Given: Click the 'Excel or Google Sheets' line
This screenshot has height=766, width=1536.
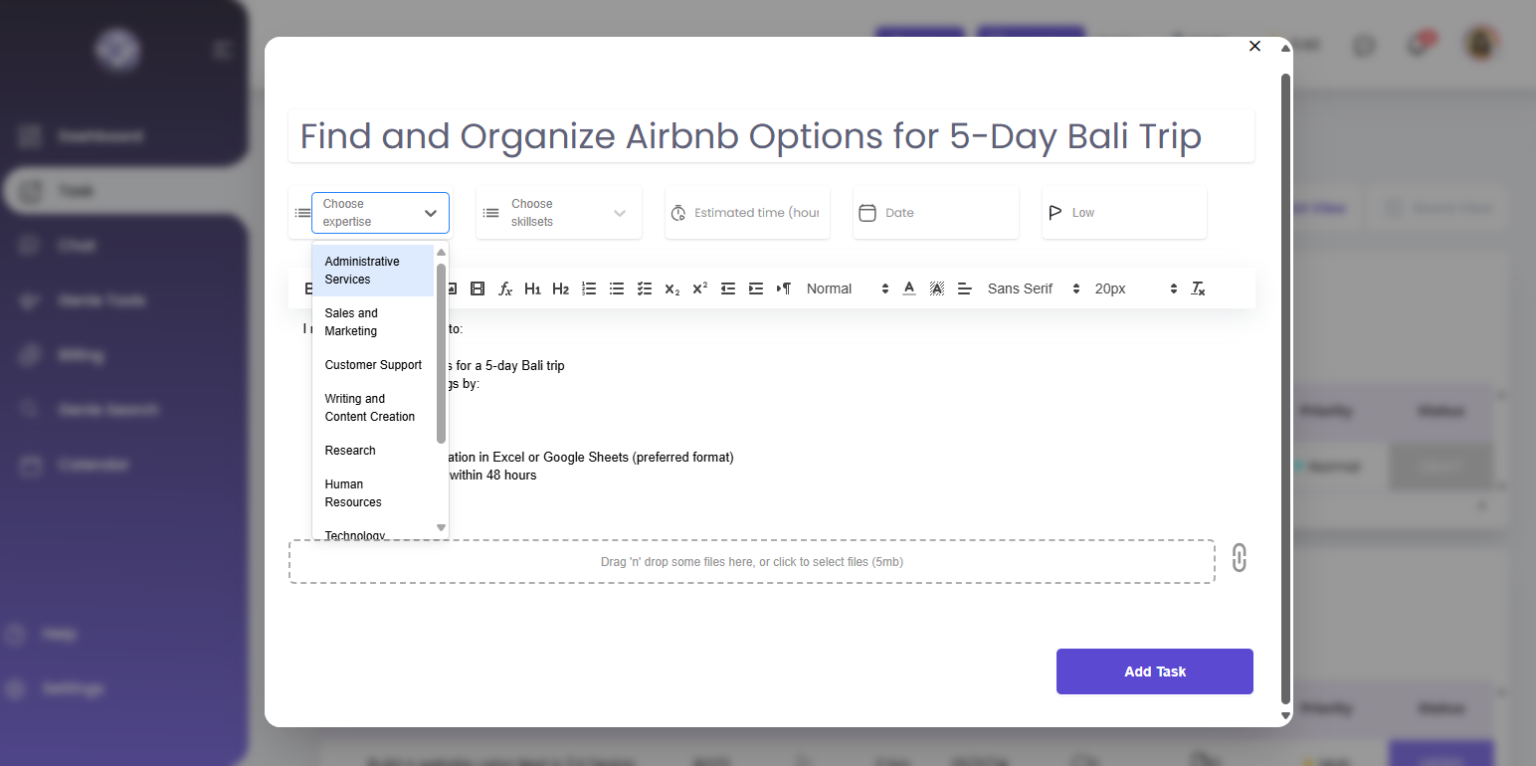Looking at the screenshot, I should 590,457.
